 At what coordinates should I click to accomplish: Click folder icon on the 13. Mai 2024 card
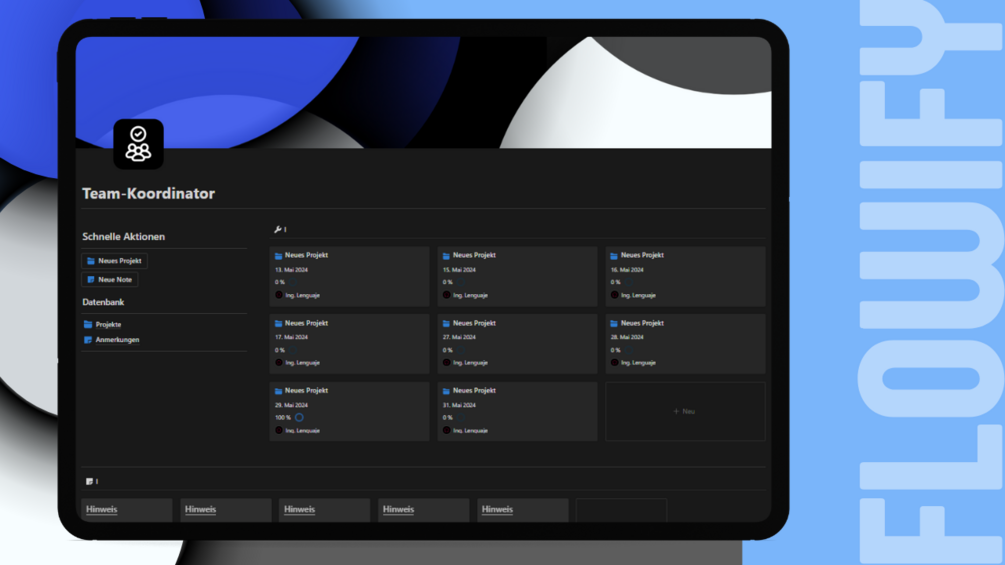(x=278, y=256)
